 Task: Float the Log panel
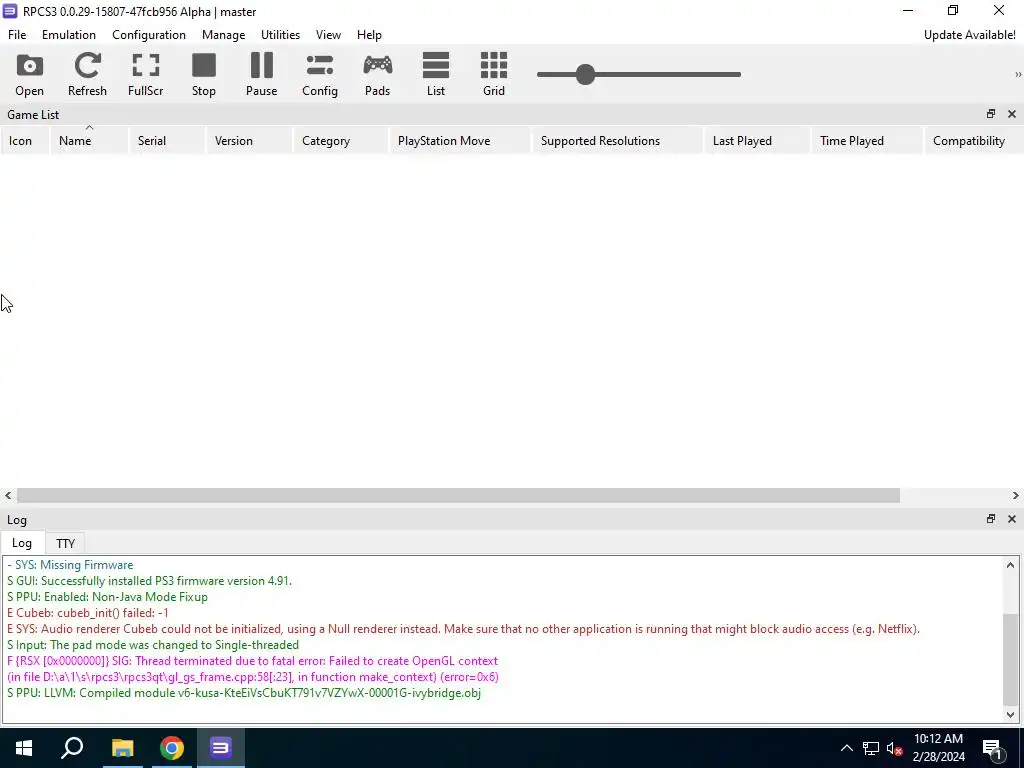tap(991, 519)
